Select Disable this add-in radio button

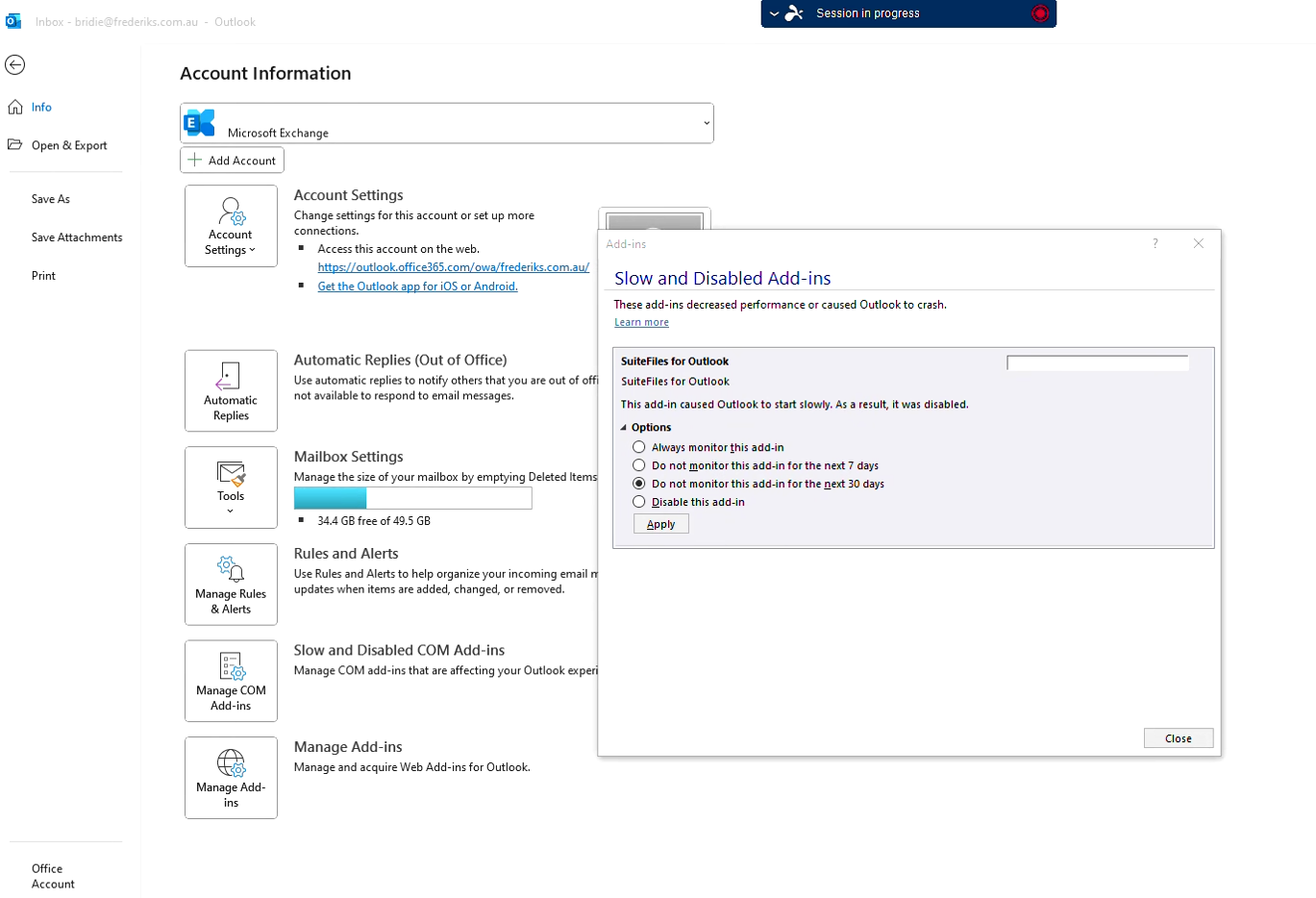639,502
